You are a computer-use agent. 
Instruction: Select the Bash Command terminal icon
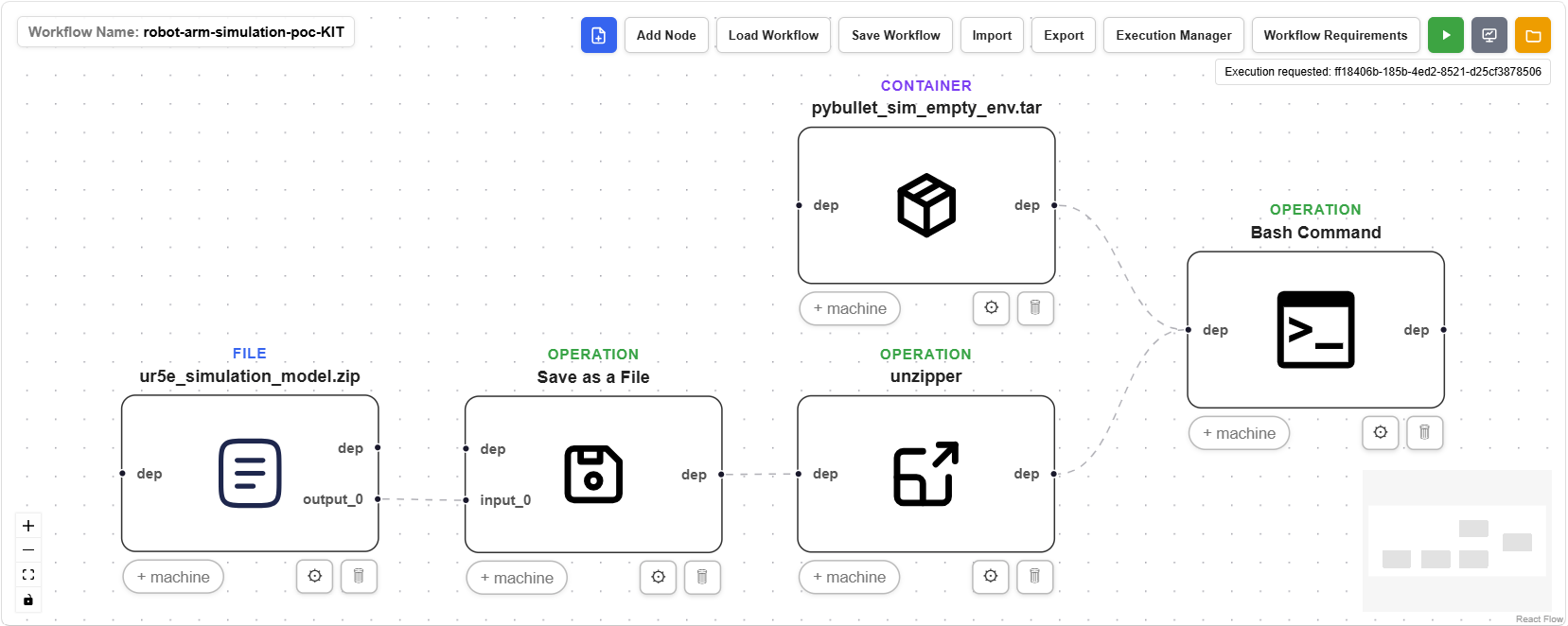pyautogui.click(x=1315, y=330)
